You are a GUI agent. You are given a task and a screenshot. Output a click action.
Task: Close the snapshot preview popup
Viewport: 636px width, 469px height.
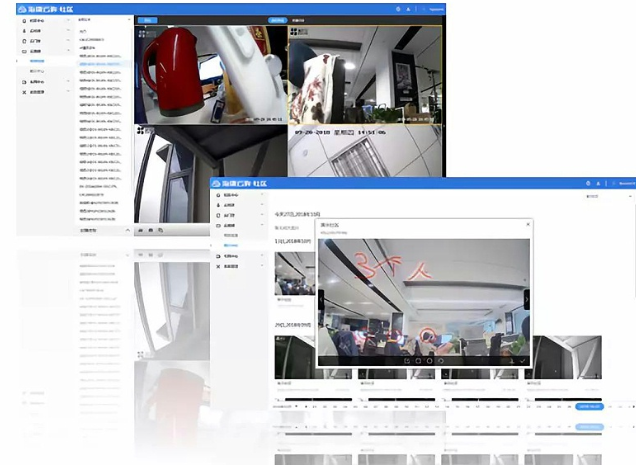[x=527, y=227]
